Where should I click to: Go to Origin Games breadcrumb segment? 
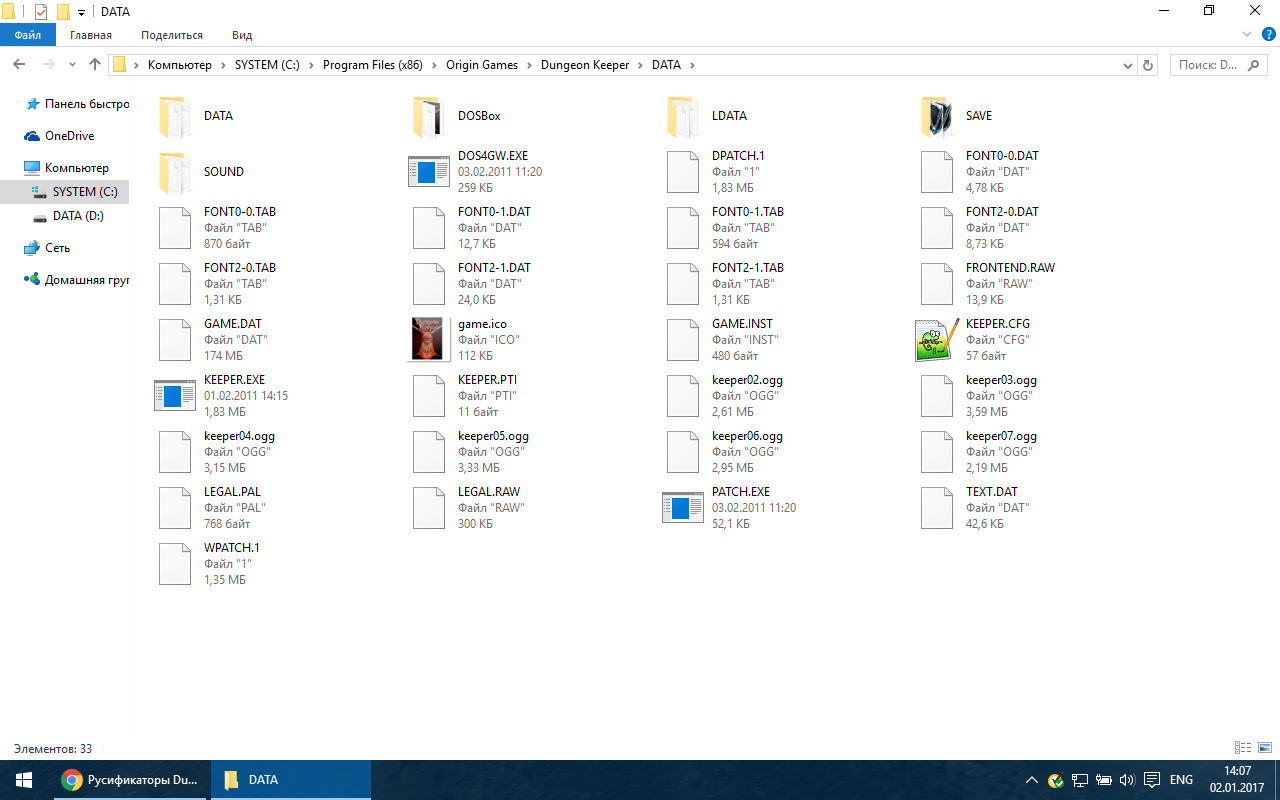coord(482,65)
